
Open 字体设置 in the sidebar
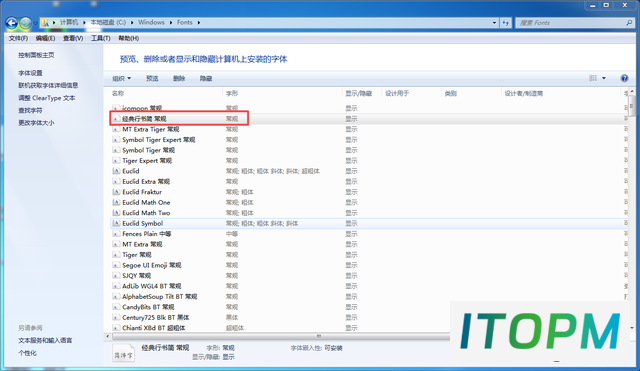coord(30,73)
